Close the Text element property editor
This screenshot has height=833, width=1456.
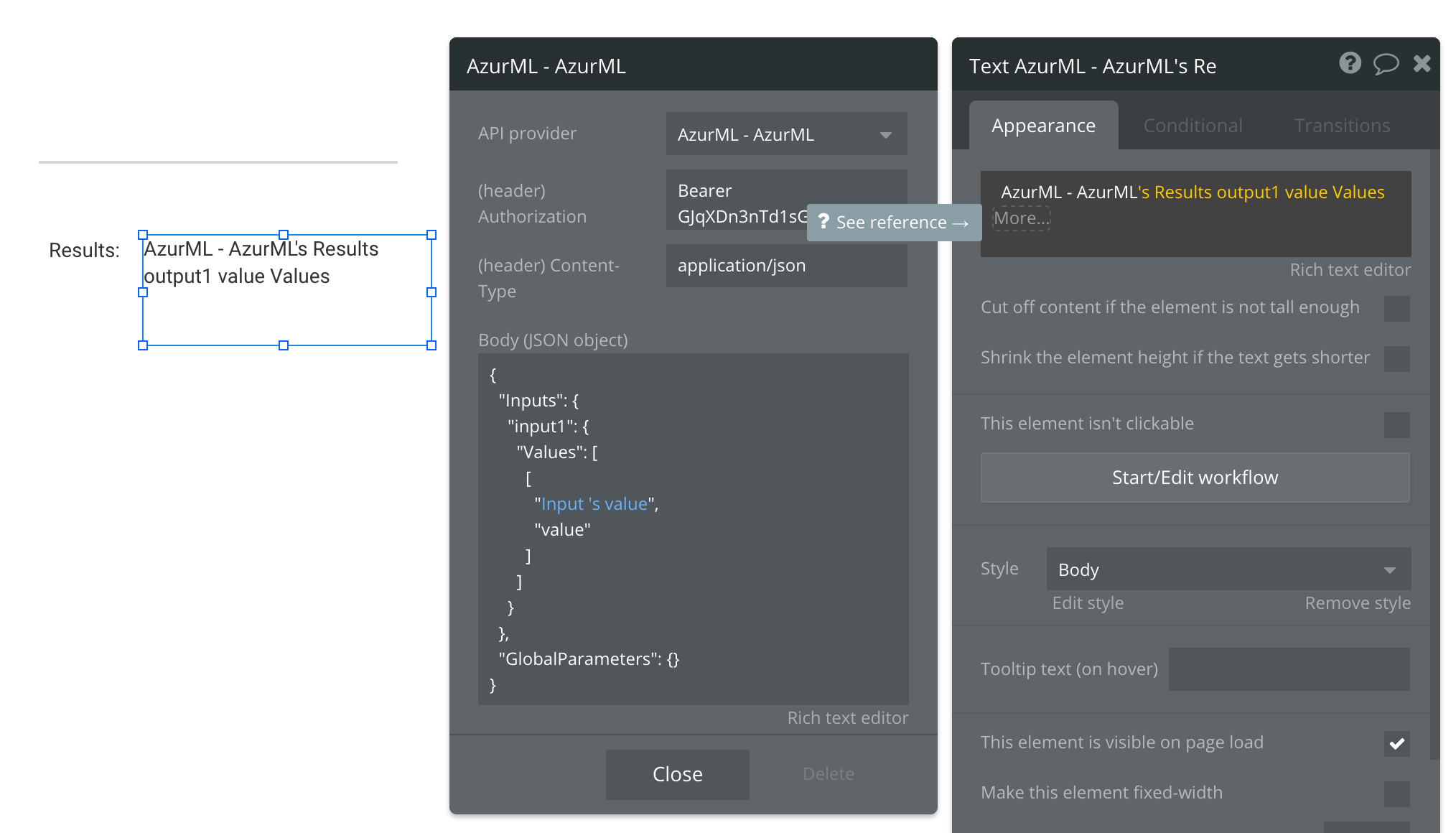[x=1422, y=64]
